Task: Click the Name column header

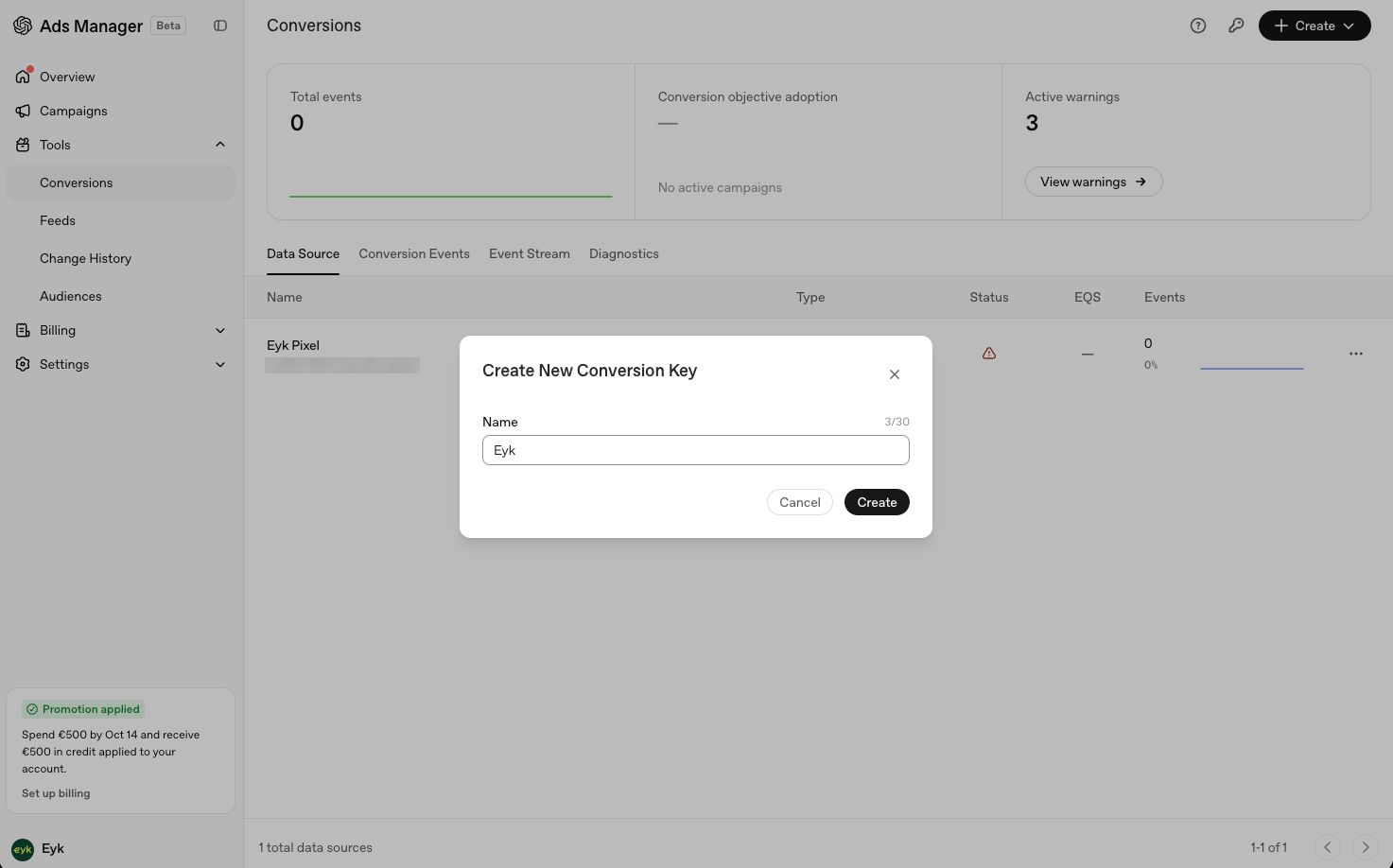Action: click(285, 297)
